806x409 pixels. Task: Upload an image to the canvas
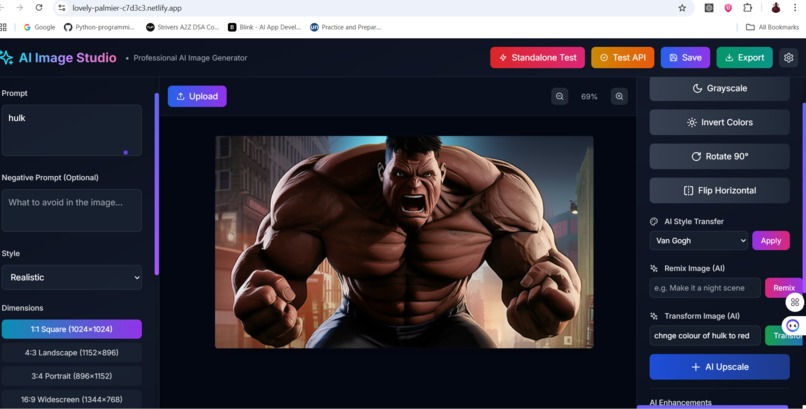click(197, 96)
